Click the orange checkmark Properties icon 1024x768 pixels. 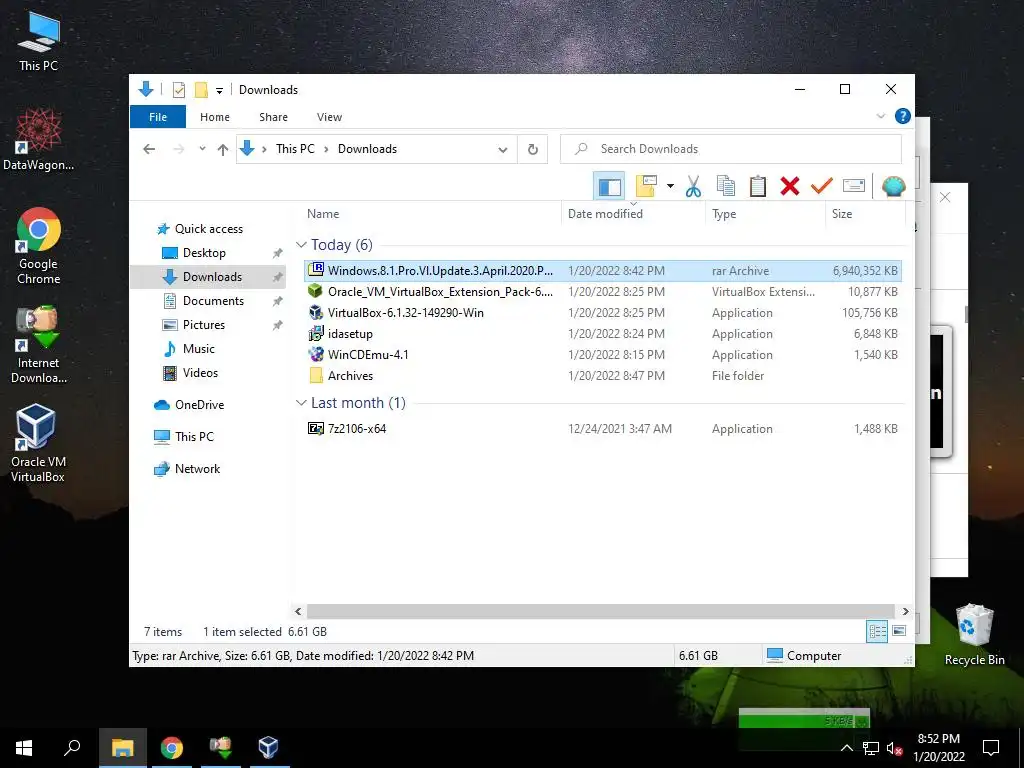[821, 186]
